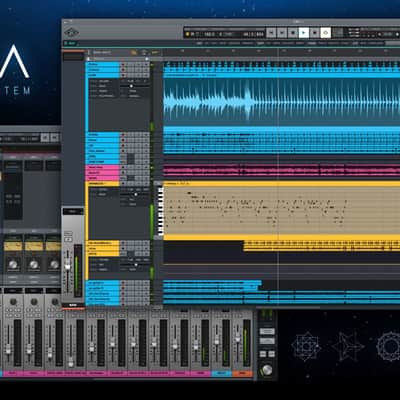Expand the topmost blue track header
This screenshot has width=400, height=400.
102,65
